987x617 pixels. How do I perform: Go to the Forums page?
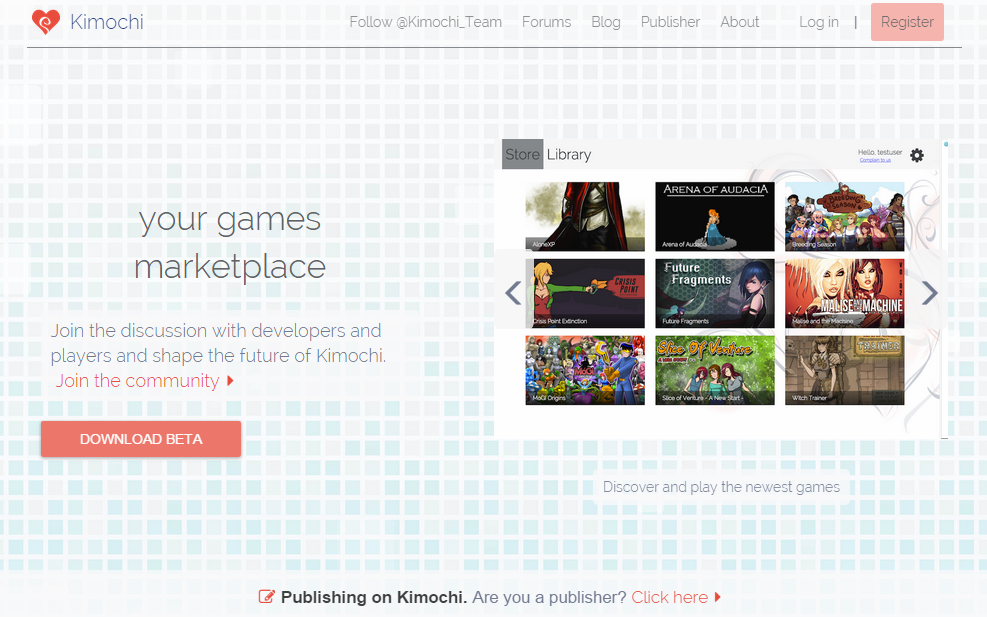click(546, 22)
